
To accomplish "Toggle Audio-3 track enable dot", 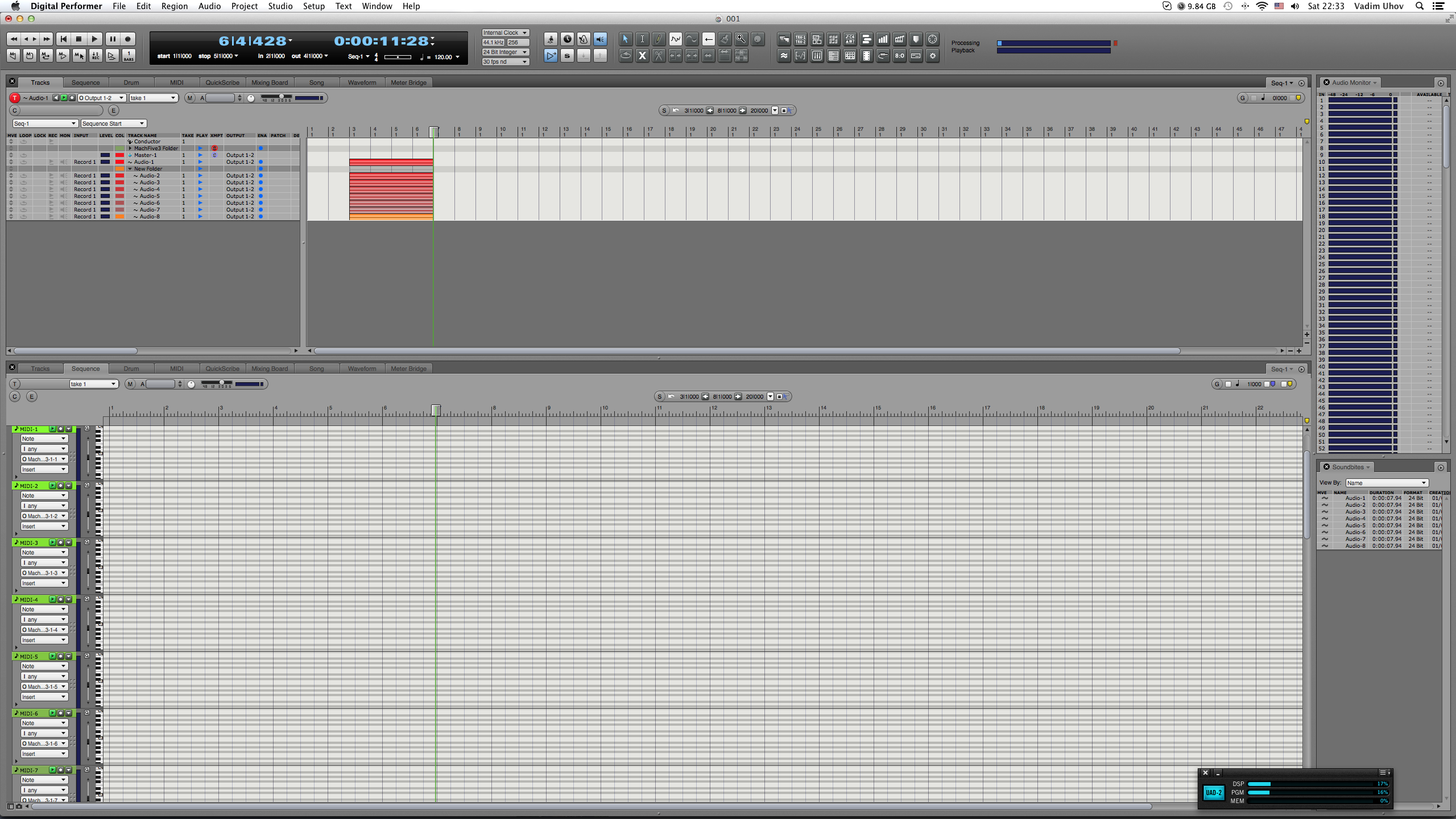I will point(261,183).
